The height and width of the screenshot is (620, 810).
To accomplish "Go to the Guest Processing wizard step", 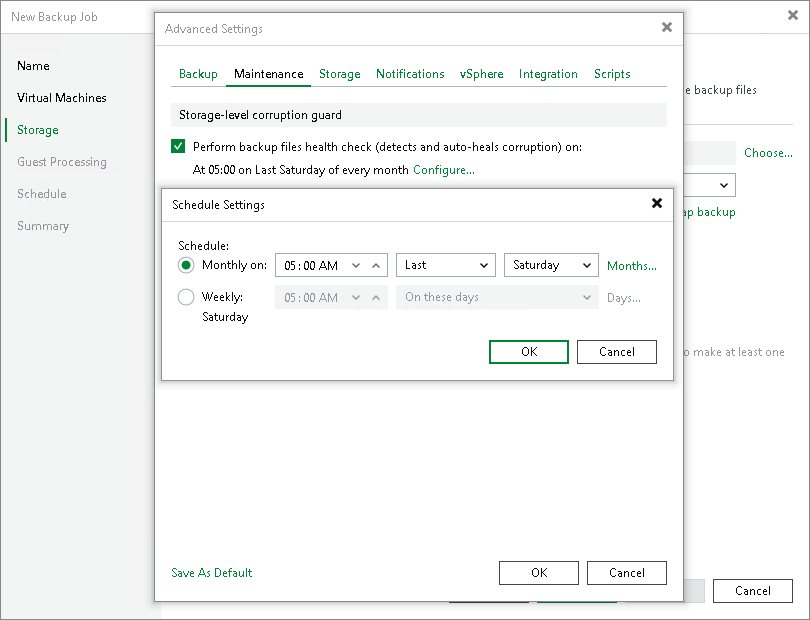I will pyautogui.click(x=62, y=162).
